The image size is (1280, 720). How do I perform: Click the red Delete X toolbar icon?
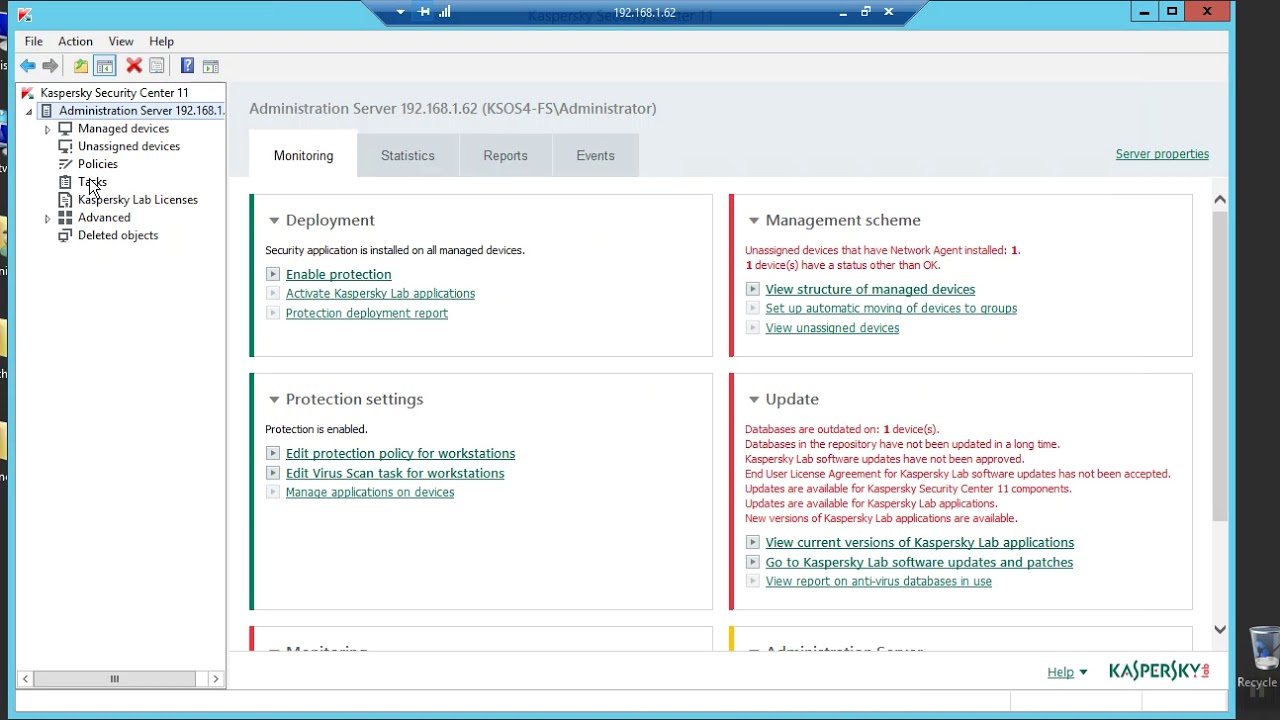point(134,66)
